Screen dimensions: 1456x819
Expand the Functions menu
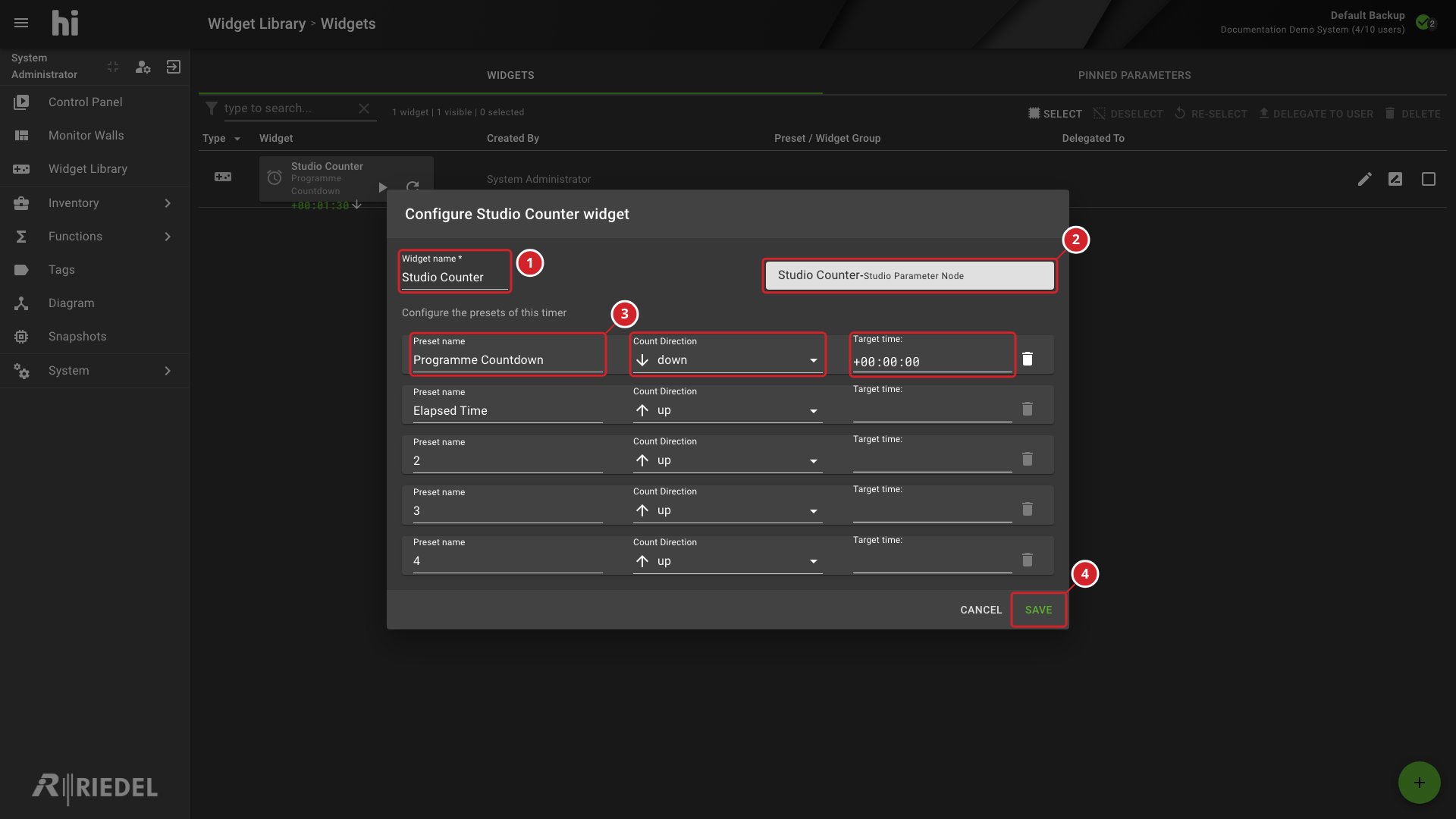click(95, 236)
